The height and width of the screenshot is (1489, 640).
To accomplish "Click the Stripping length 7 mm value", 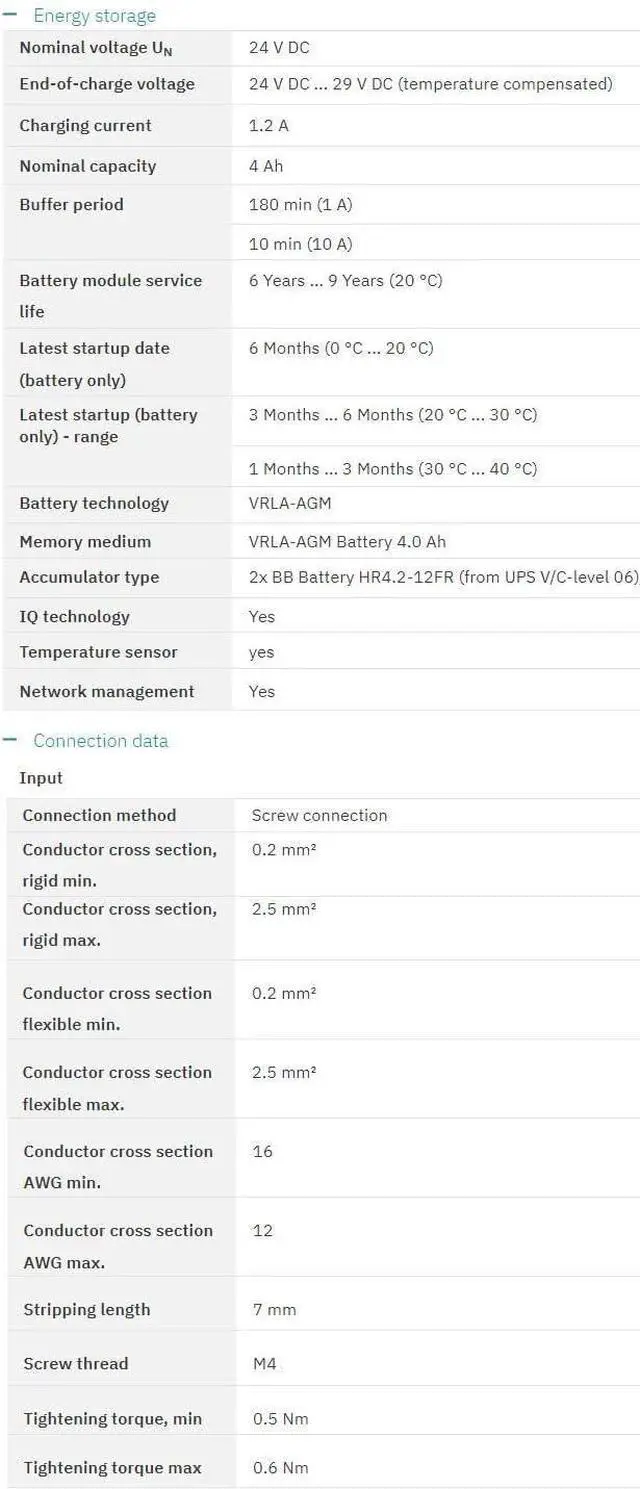I will (x=274, y=1309).
